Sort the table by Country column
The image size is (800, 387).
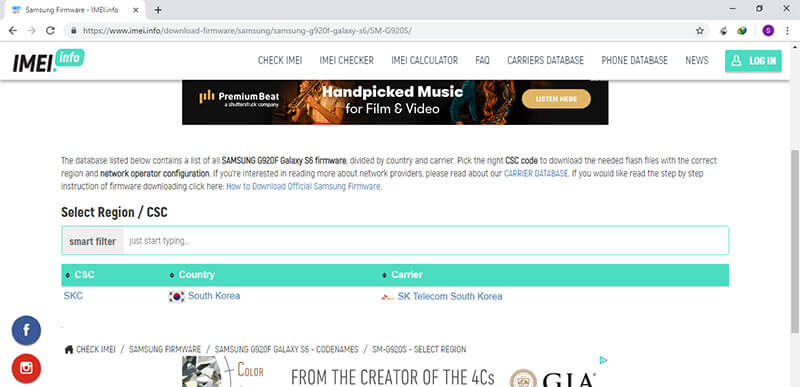coord(192,275)
